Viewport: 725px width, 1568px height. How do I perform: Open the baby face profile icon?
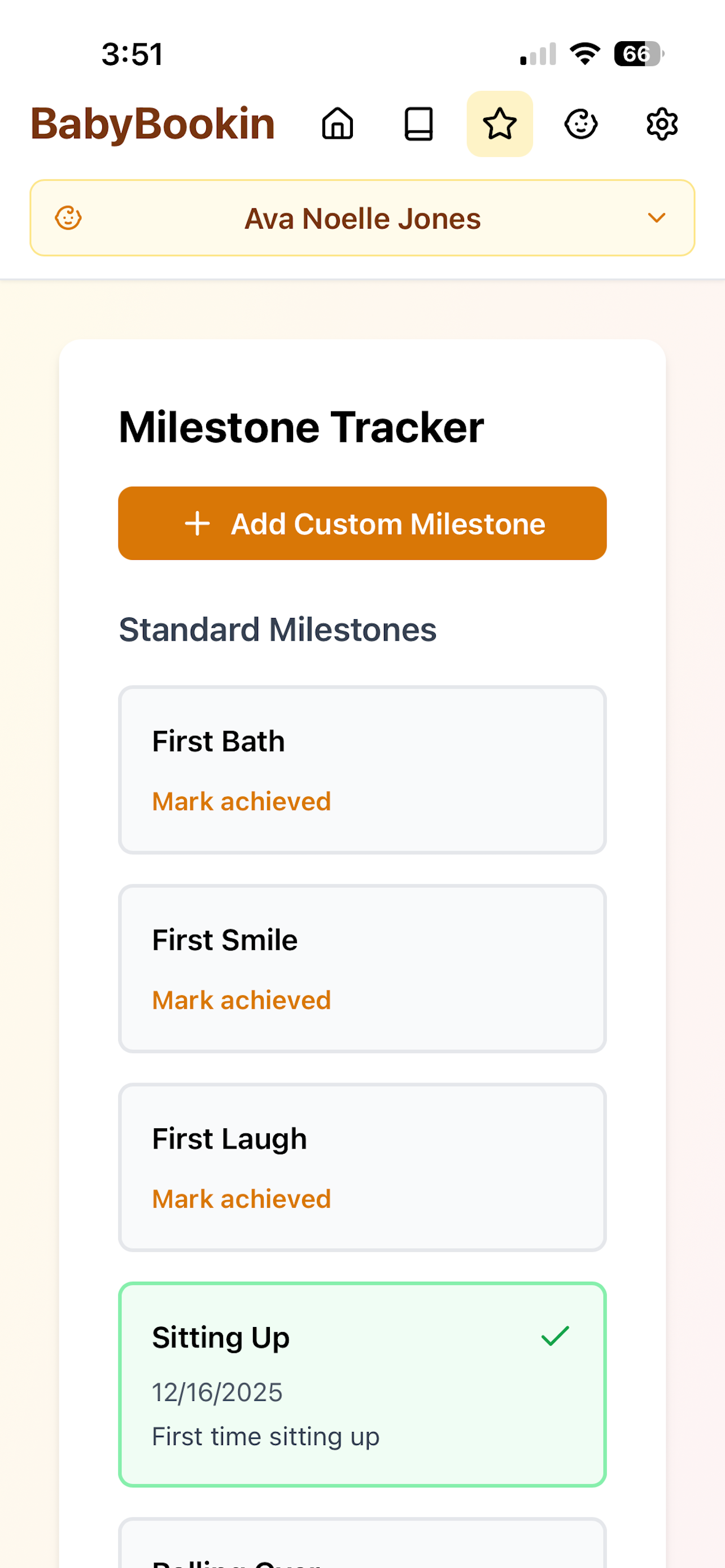pyautogui.click(x=582, y=124)
